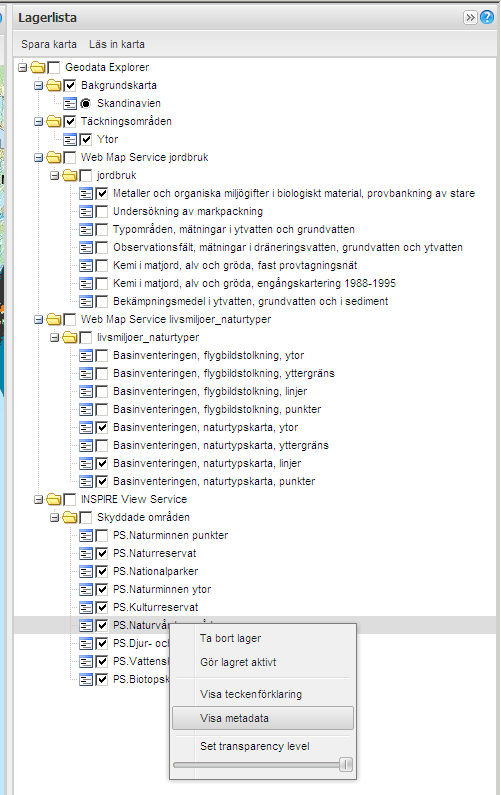Click the livsmiljoer_naturtyper subfolder icon
The image size is (501, 795).
click(70, 338)
